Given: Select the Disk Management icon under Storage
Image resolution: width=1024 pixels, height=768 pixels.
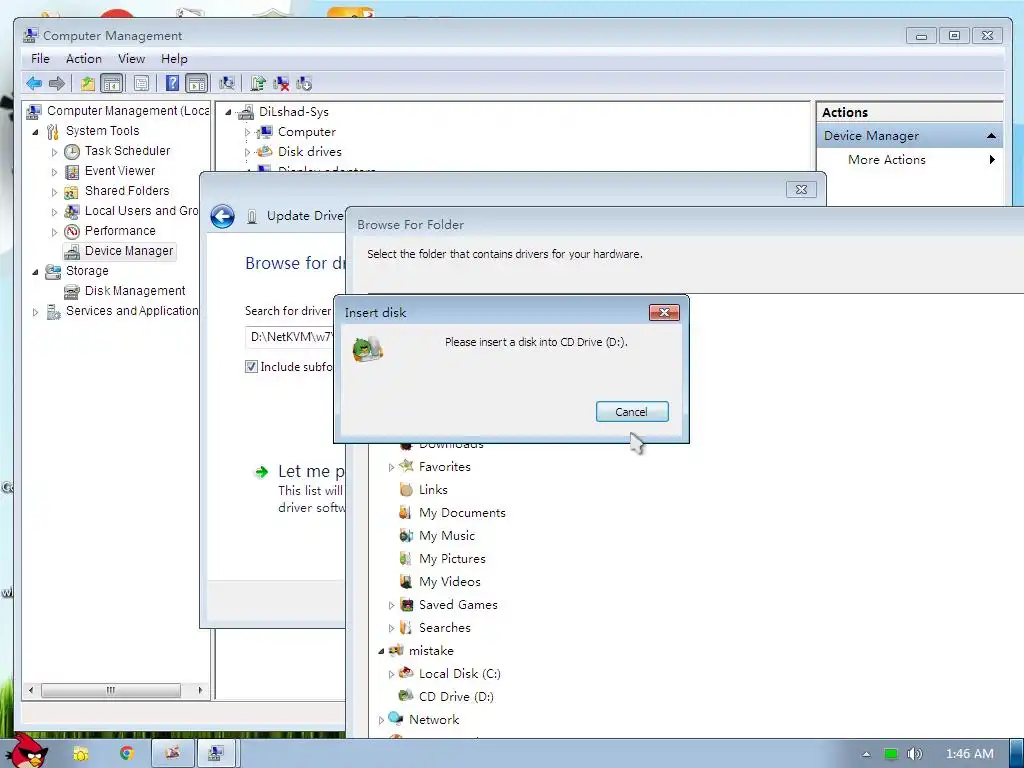Looking at the screenshot, I should [x=72, y=292].
